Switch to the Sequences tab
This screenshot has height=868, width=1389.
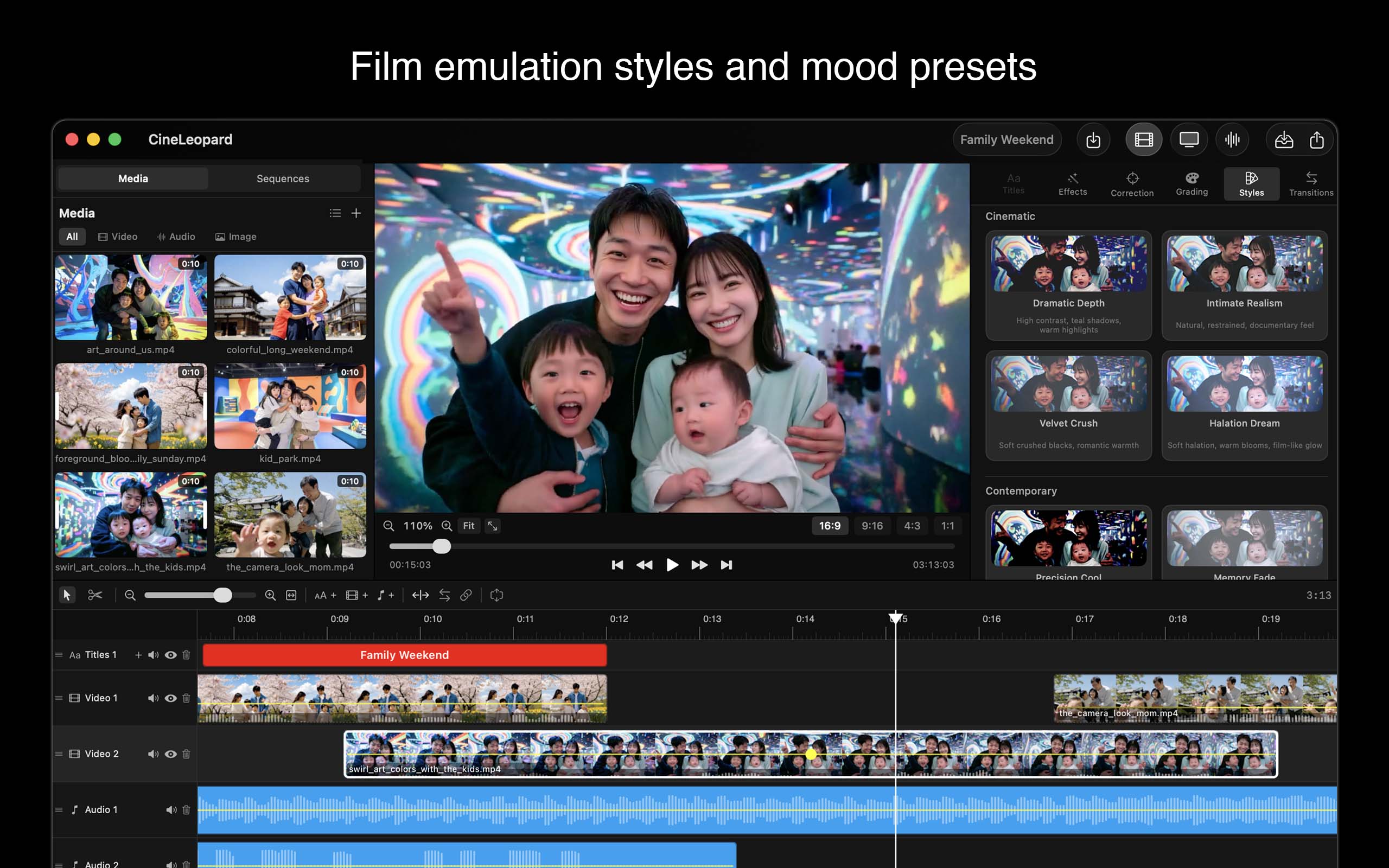(282, 178)
